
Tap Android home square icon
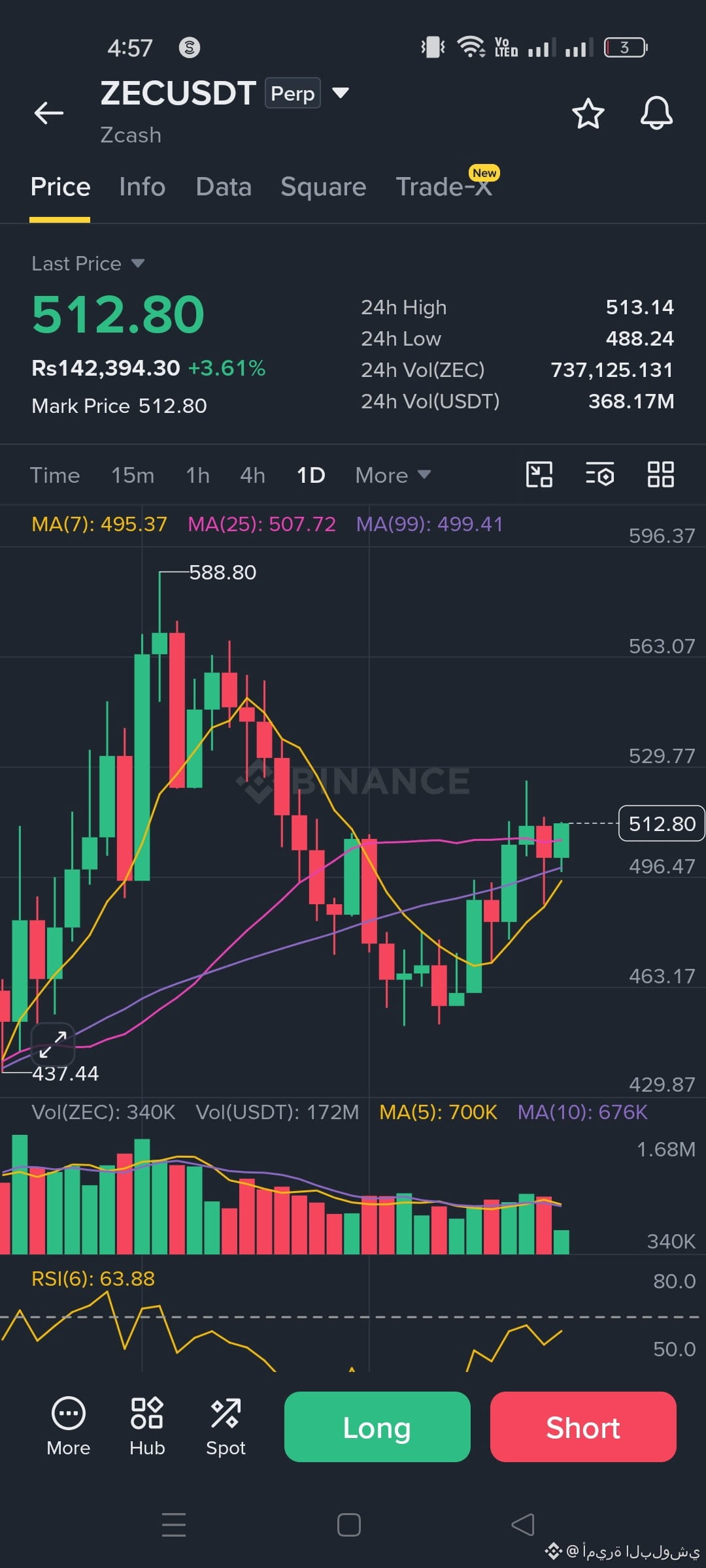(x=349, y=1525)
